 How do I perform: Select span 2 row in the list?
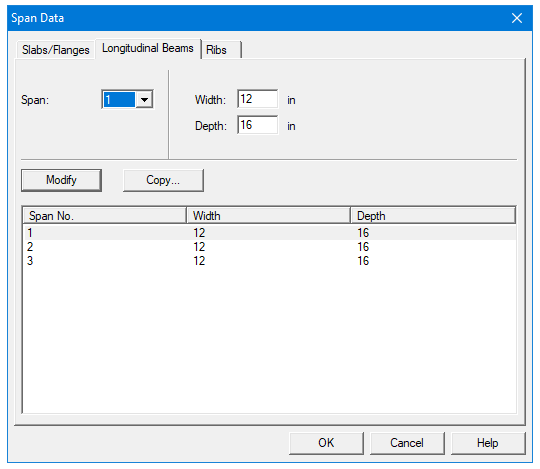(x=270, y=247)
